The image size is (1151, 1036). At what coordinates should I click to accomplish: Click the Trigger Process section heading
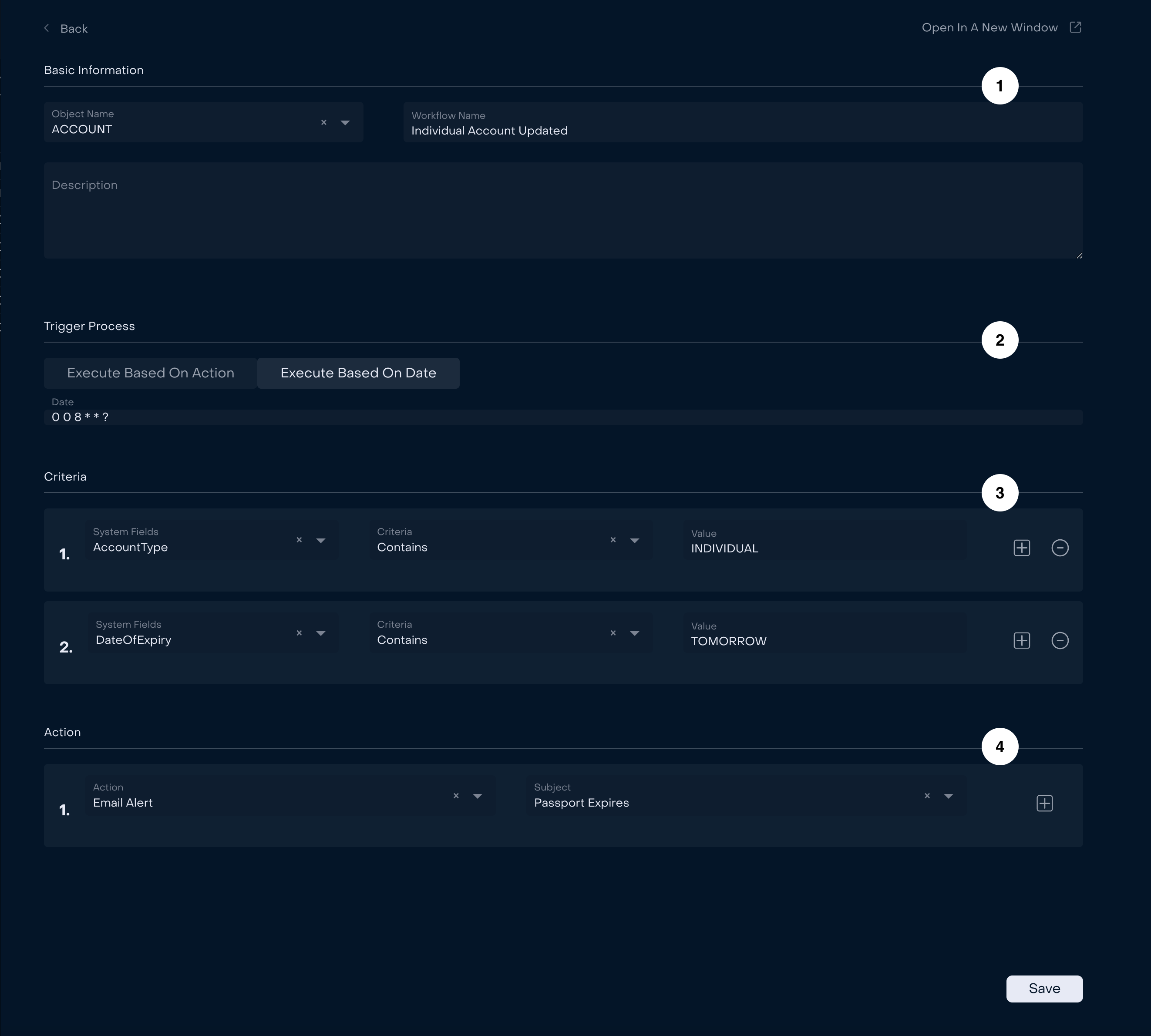(89, 326)
